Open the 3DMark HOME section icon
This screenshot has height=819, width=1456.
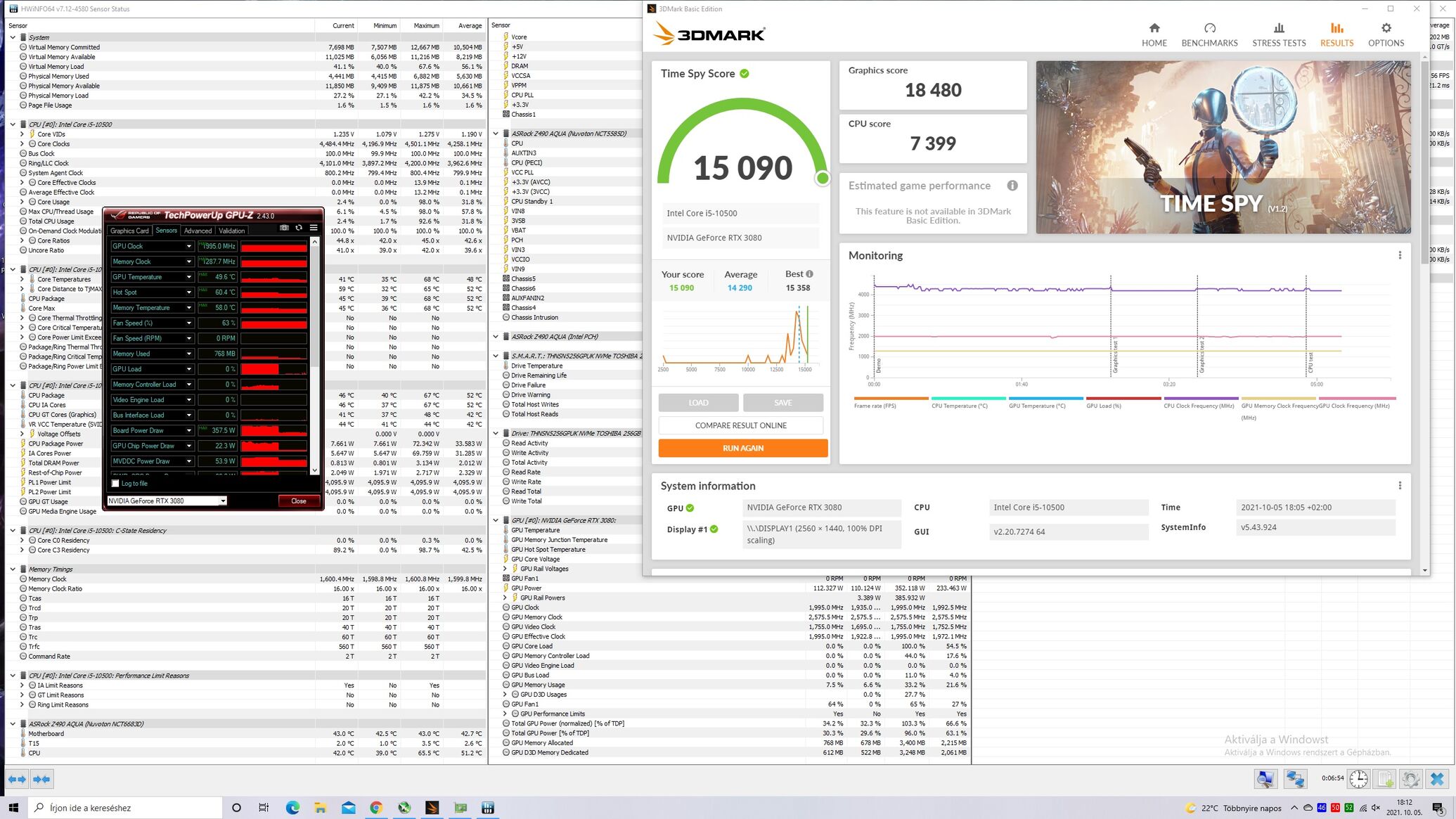[1154, 28]
